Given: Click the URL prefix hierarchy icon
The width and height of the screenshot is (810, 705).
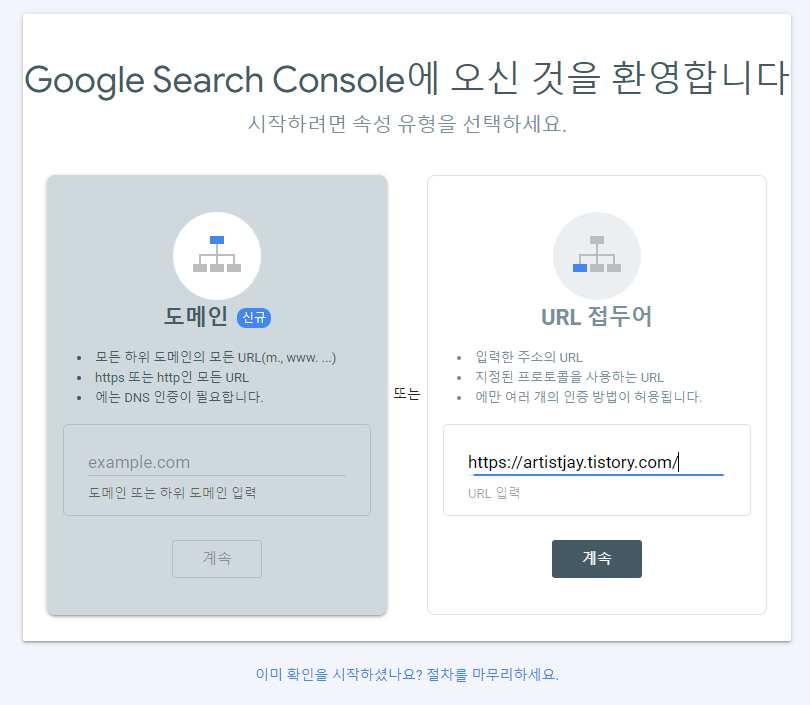Looking at the screenshot, I should (597, 256).
